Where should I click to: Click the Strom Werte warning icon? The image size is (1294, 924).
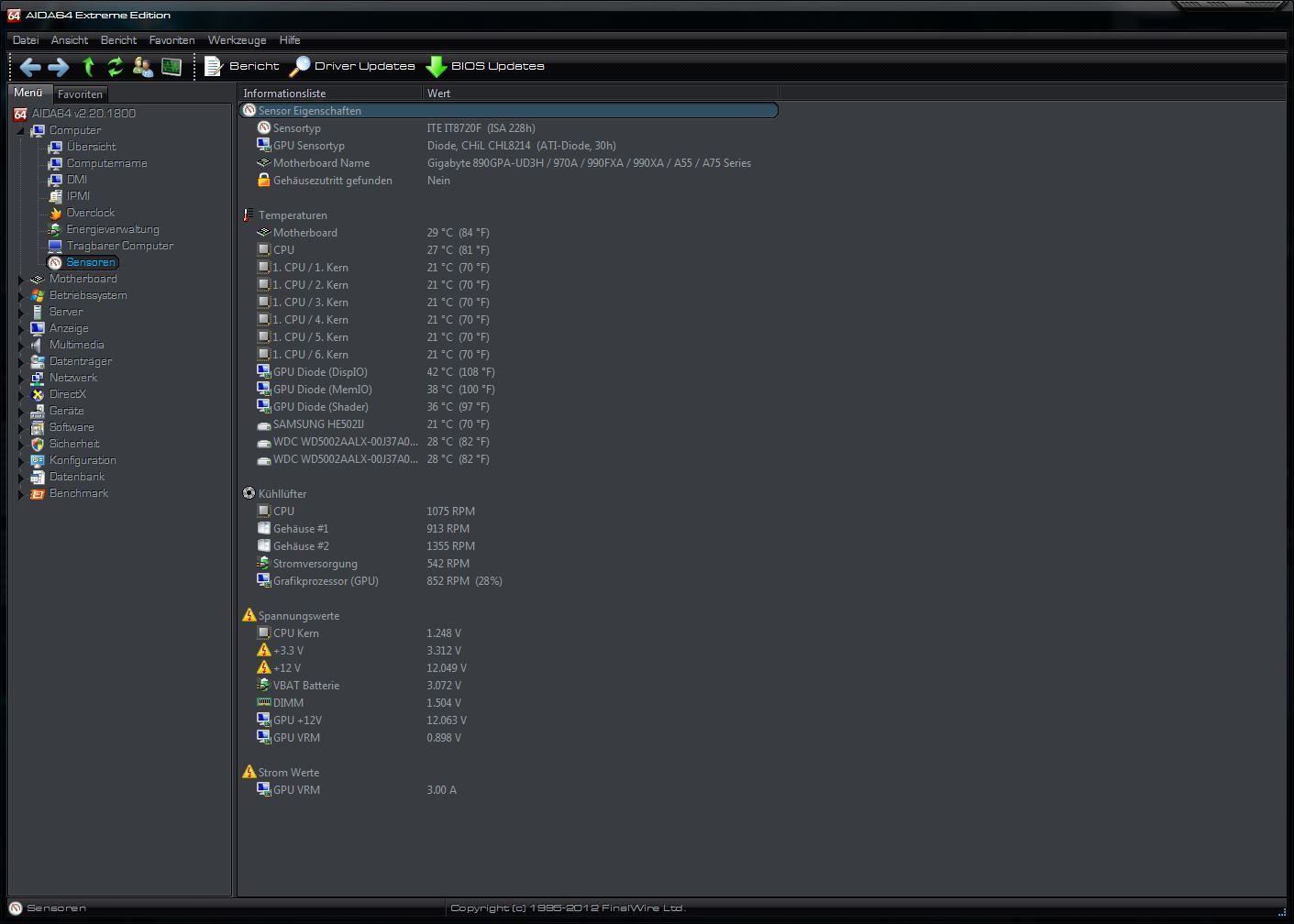coord(249,772)
